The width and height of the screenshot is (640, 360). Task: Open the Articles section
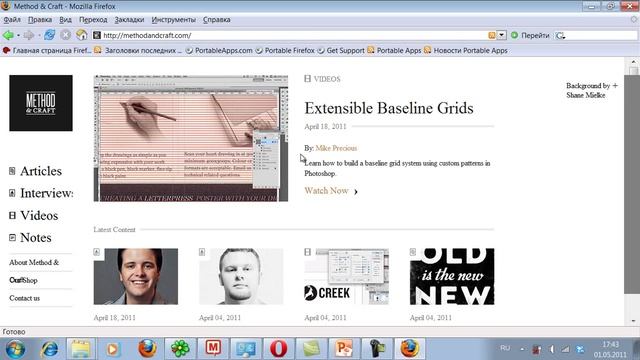click(36, 171)
